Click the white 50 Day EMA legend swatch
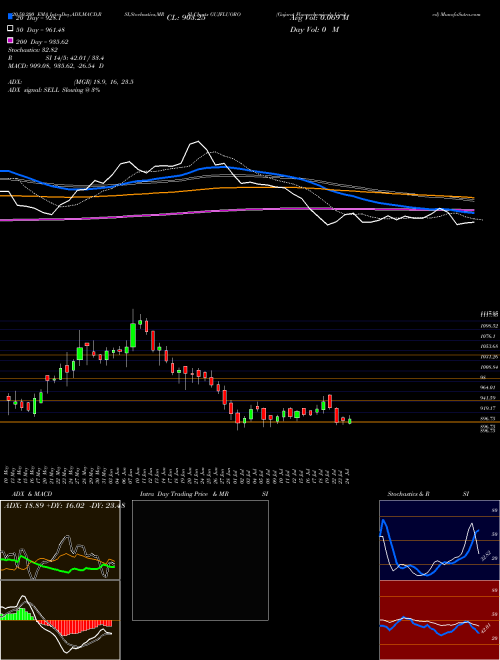Image resolution: width=500 pixels, height=660 pixels. [10, 29]
